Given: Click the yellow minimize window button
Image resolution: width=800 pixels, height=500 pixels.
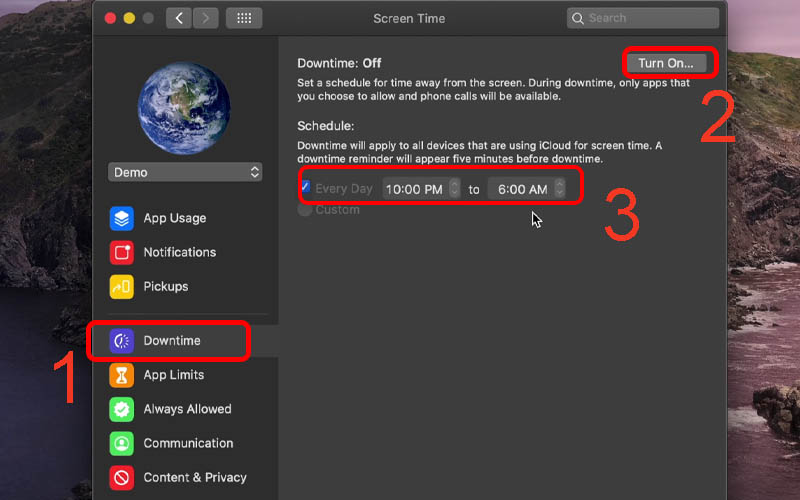Looking at the screenshot, I should (129, 18).
